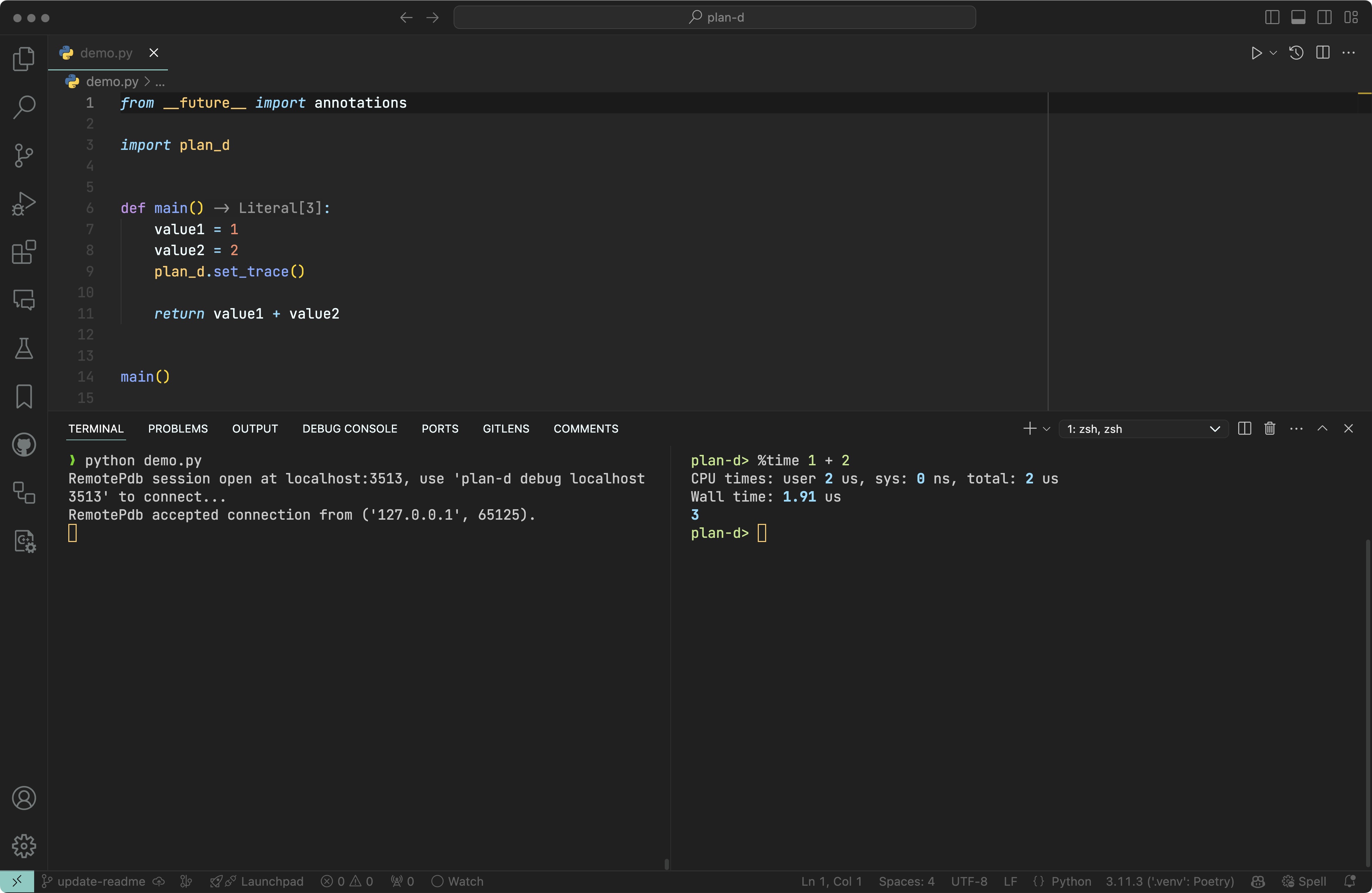This screenshot has width=1372, height=893.
Task: Click the plan-d command center search field
Action: [714, 17]
